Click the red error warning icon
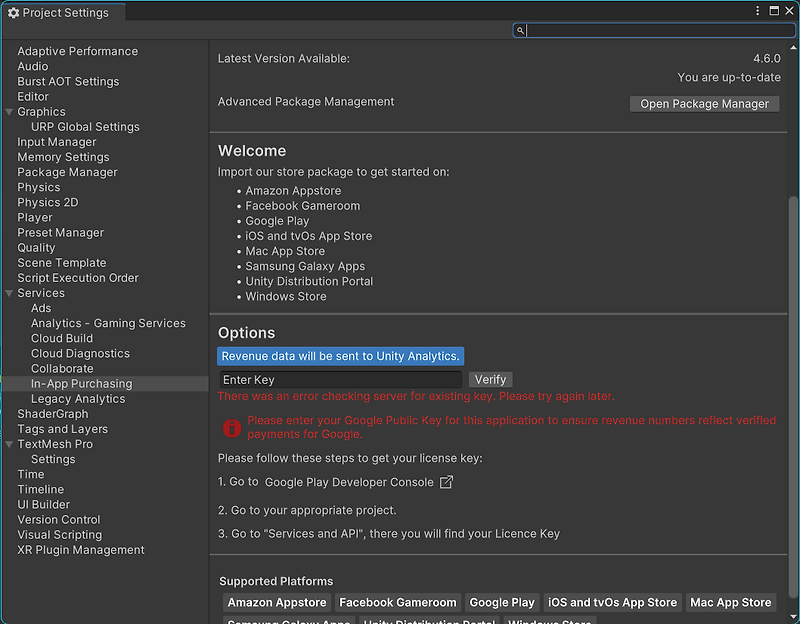Screen dimensions: 800x624 (x=232, y=428)
